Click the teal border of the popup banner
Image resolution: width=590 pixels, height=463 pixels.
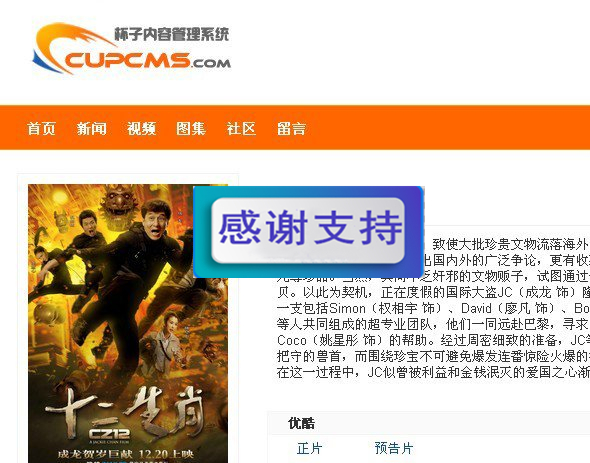click(x=202, y=232)
